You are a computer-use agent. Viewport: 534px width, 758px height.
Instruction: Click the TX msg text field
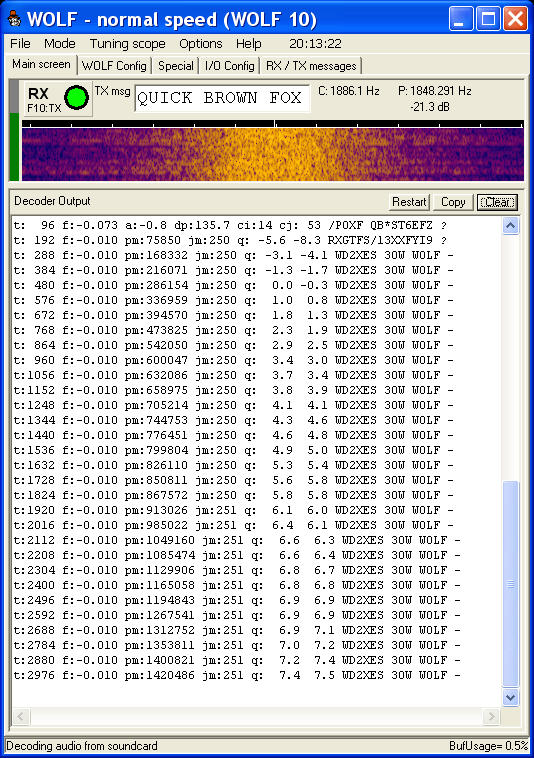coord(222,98)
